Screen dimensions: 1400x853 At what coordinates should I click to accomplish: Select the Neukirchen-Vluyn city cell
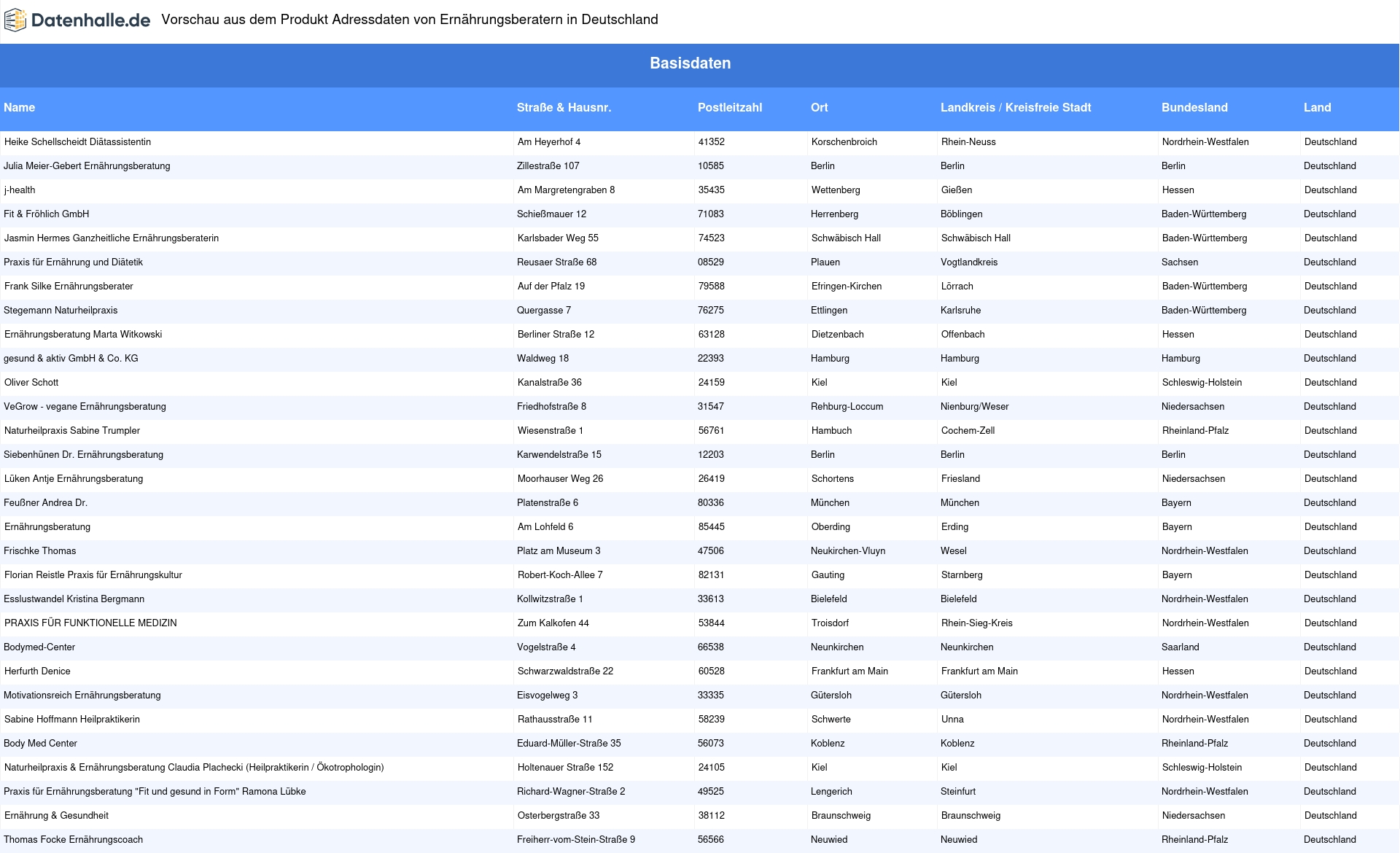click(x=848, y=551)
